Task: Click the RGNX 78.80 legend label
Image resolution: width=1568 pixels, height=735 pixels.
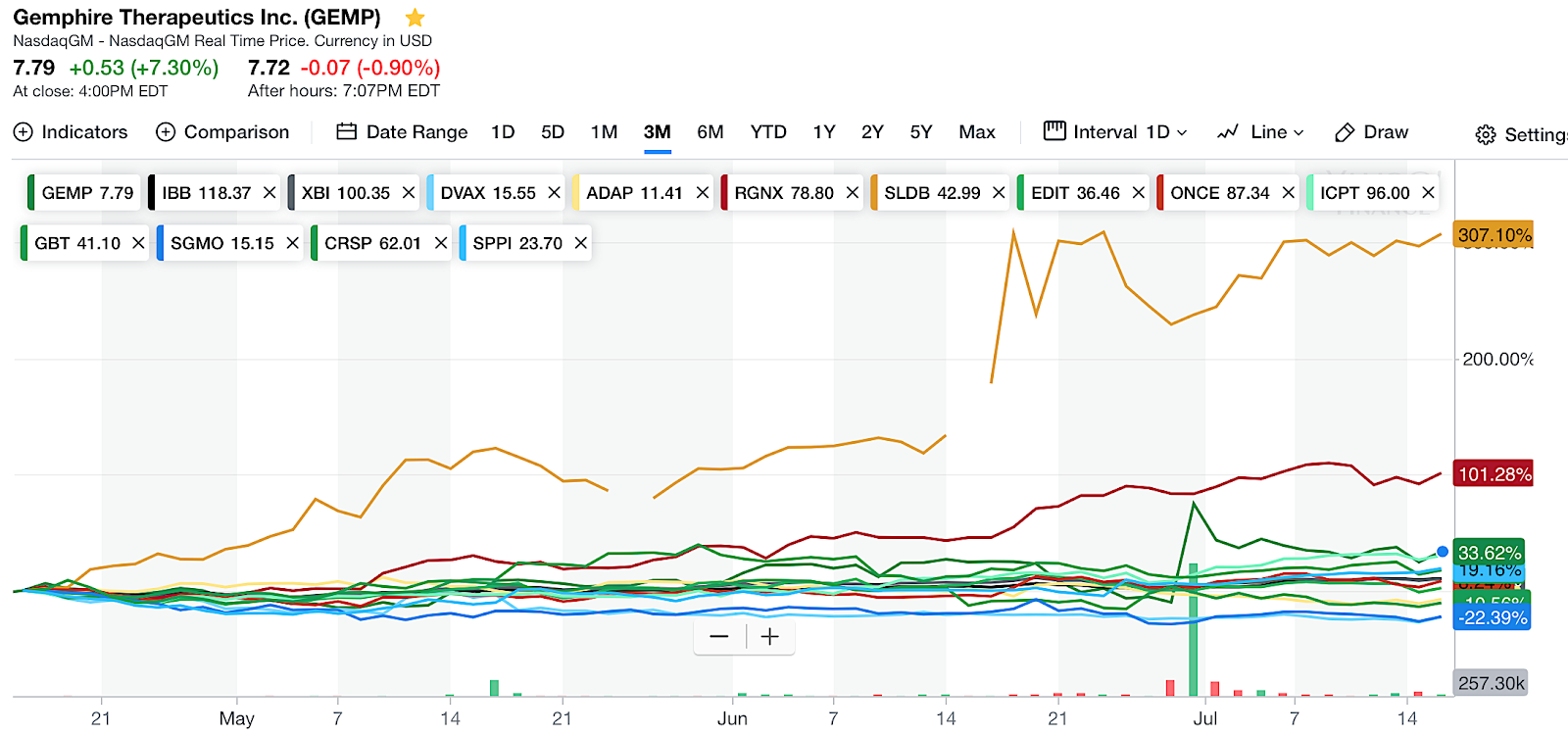Action: coord(784,193)
